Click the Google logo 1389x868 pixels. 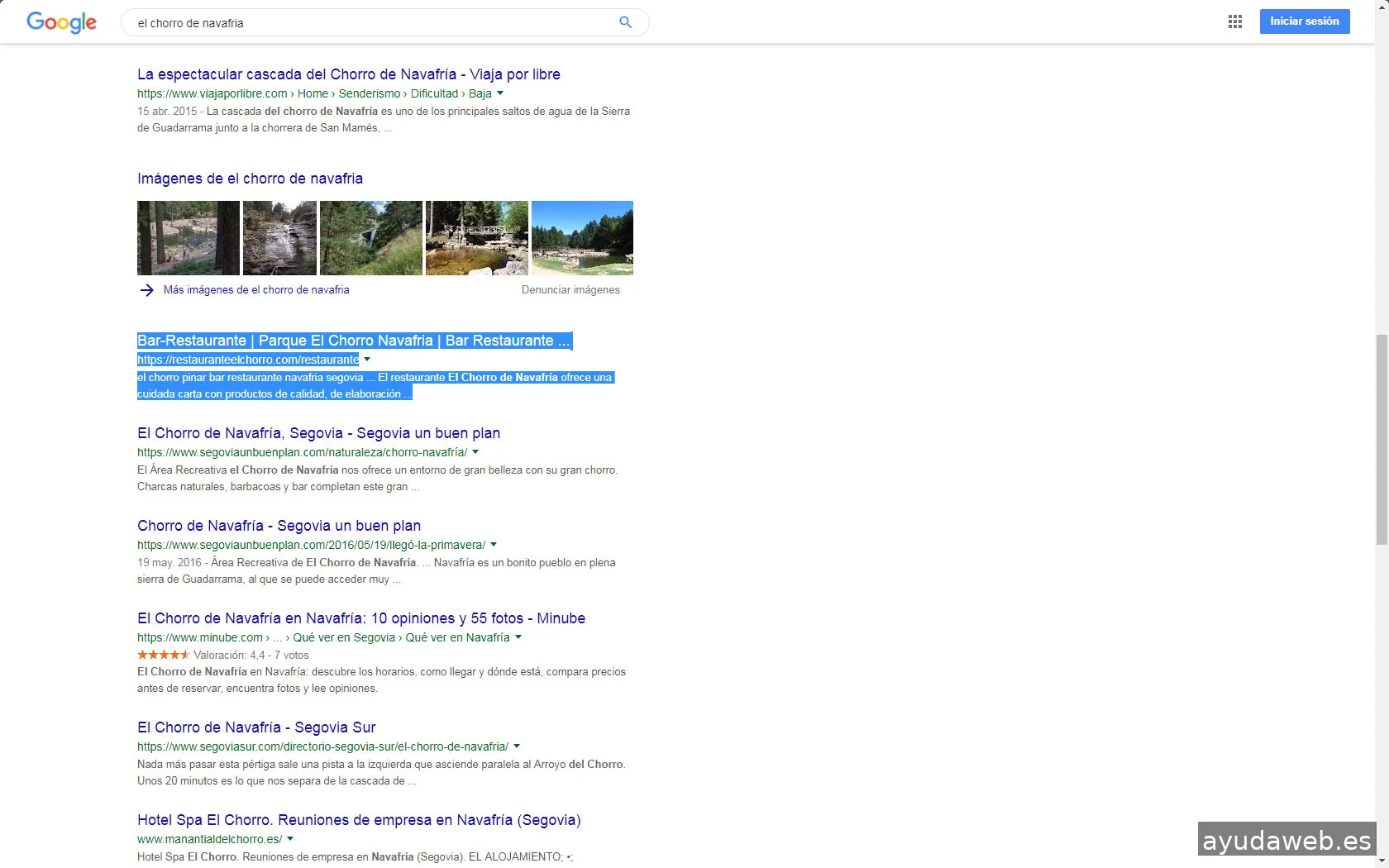(61, 22)
